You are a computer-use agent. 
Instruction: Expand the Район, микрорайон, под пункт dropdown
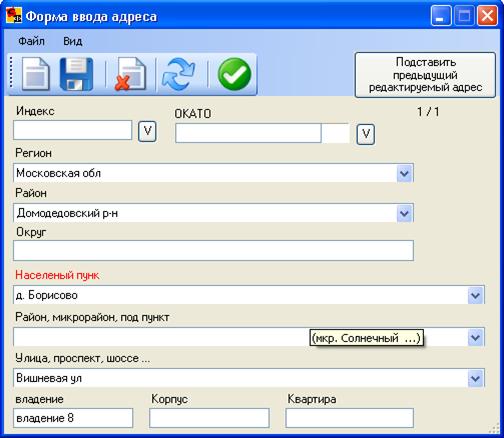coord(475,337)
